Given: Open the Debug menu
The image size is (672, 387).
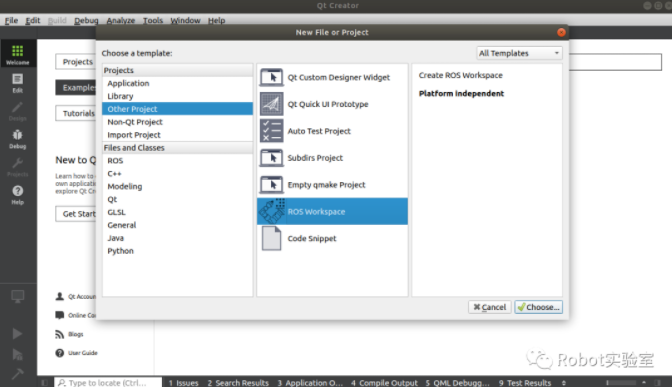Looking at the screenshot, I should coord(86,20).
